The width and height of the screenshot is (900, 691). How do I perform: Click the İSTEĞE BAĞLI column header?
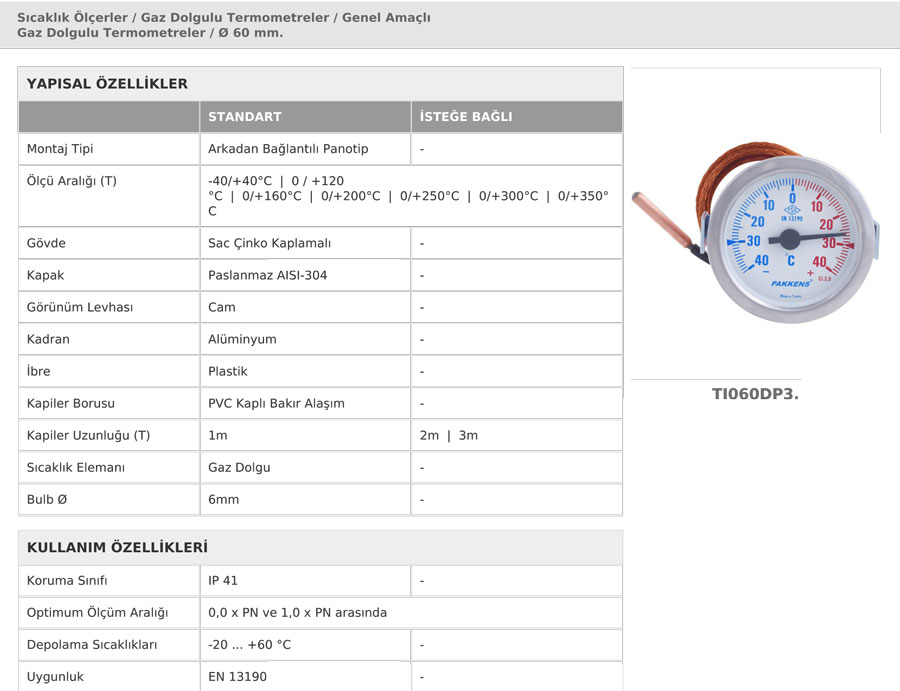[465, 117]
